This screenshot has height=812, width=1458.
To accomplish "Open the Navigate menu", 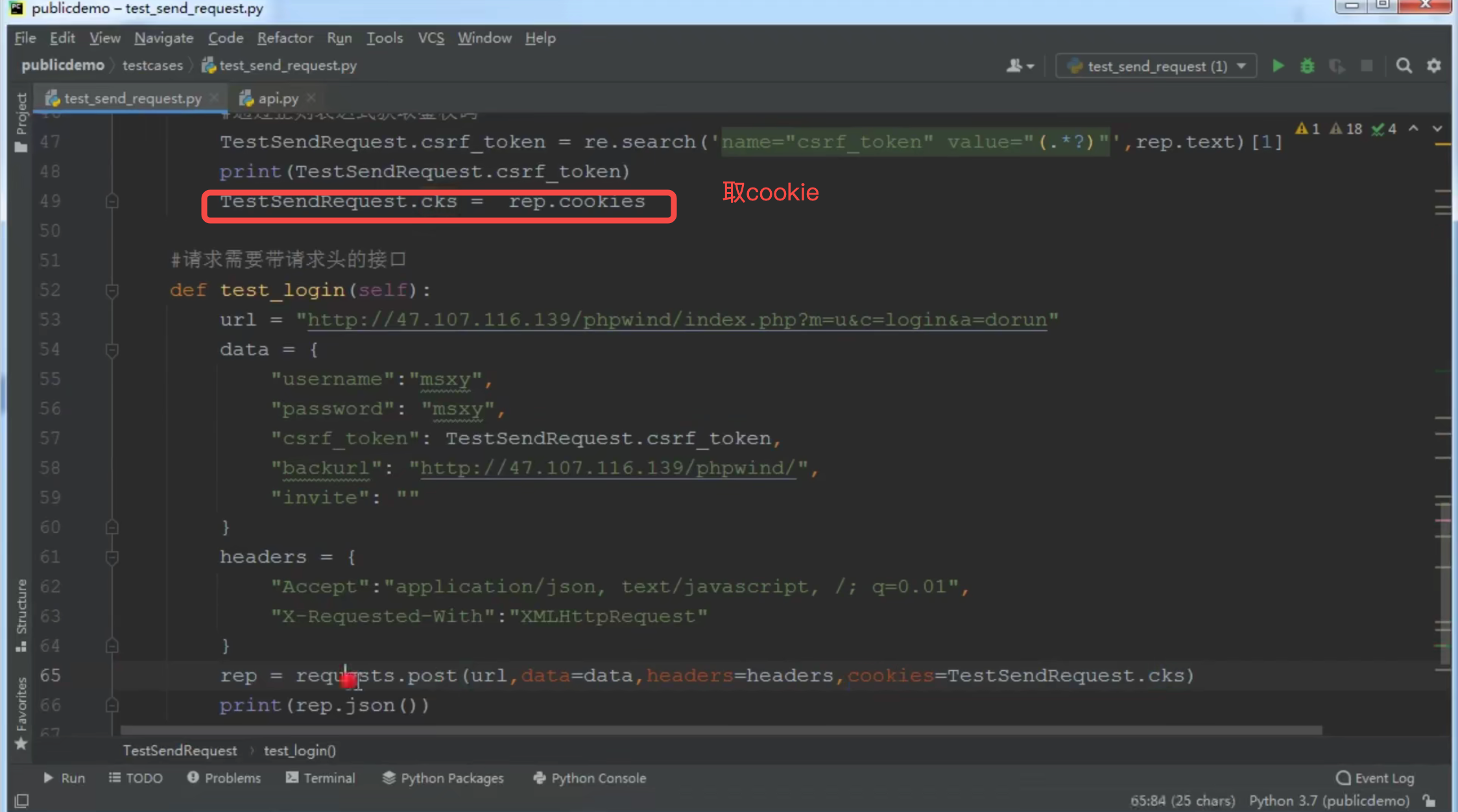I will pyautogui.click(x=164, y=38).
